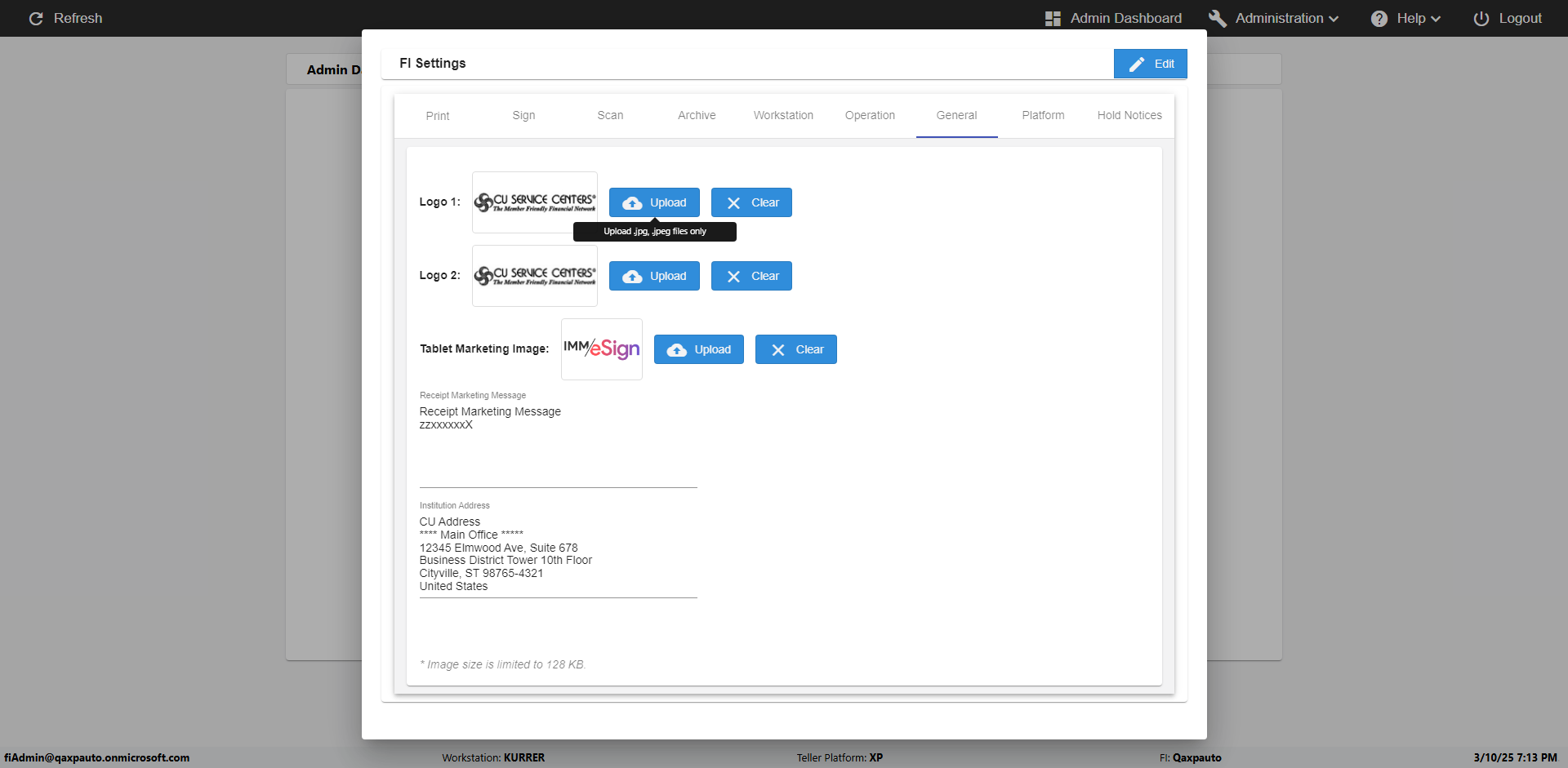Image resolution: width=1568 pixels, height=768 pixels.
Task: Click the Workstation: KURRER status text
Action: 493,757
